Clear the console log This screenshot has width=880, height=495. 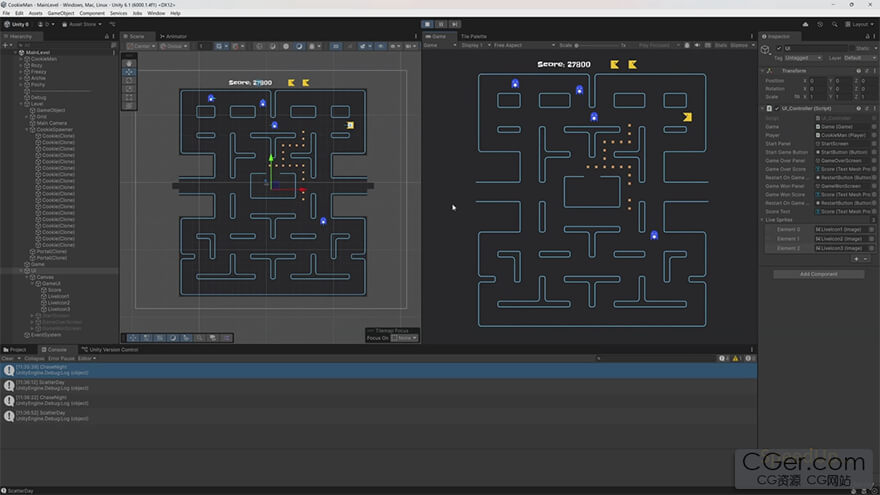pos(8,358)
